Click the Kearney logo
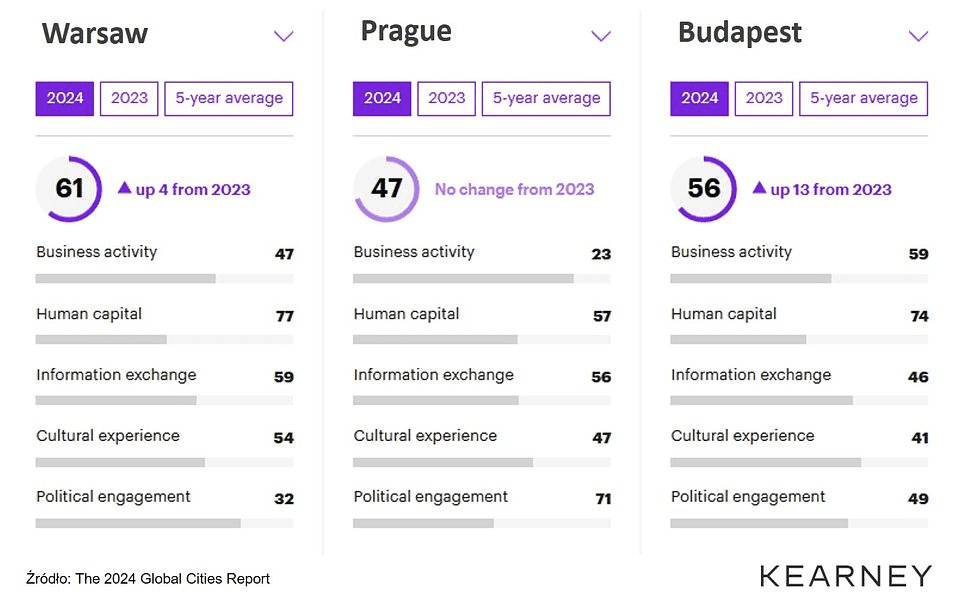 [845, 576]
